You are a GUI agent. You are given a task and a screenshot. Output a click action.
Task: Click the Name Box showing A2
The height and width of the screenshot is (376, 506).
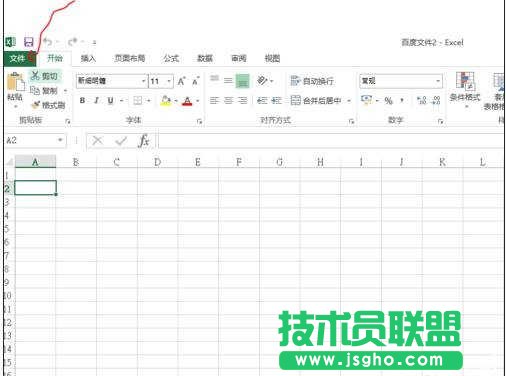[x=35, y=140]
